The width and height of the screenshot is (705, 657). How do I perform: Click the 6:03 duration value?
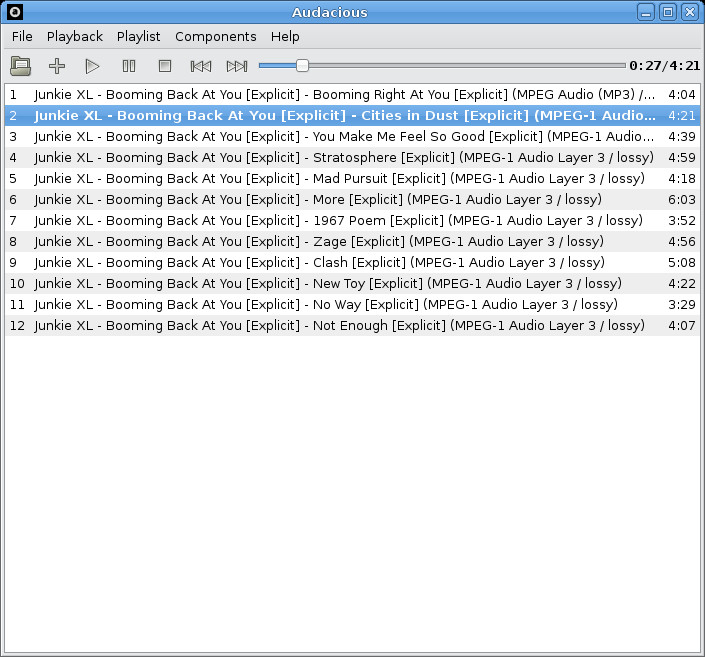point(682,199)
